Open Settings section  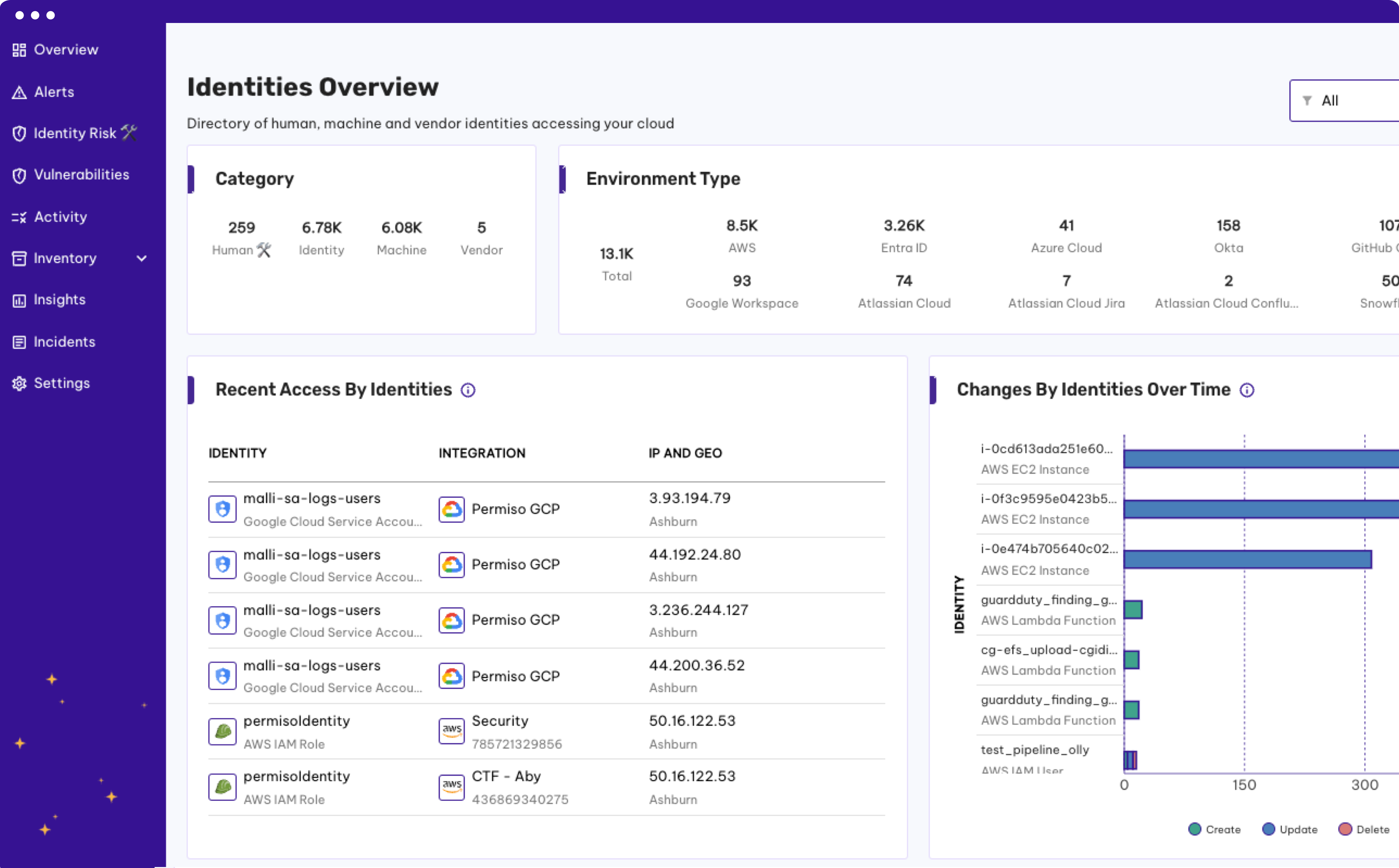[x=62, y=384]
